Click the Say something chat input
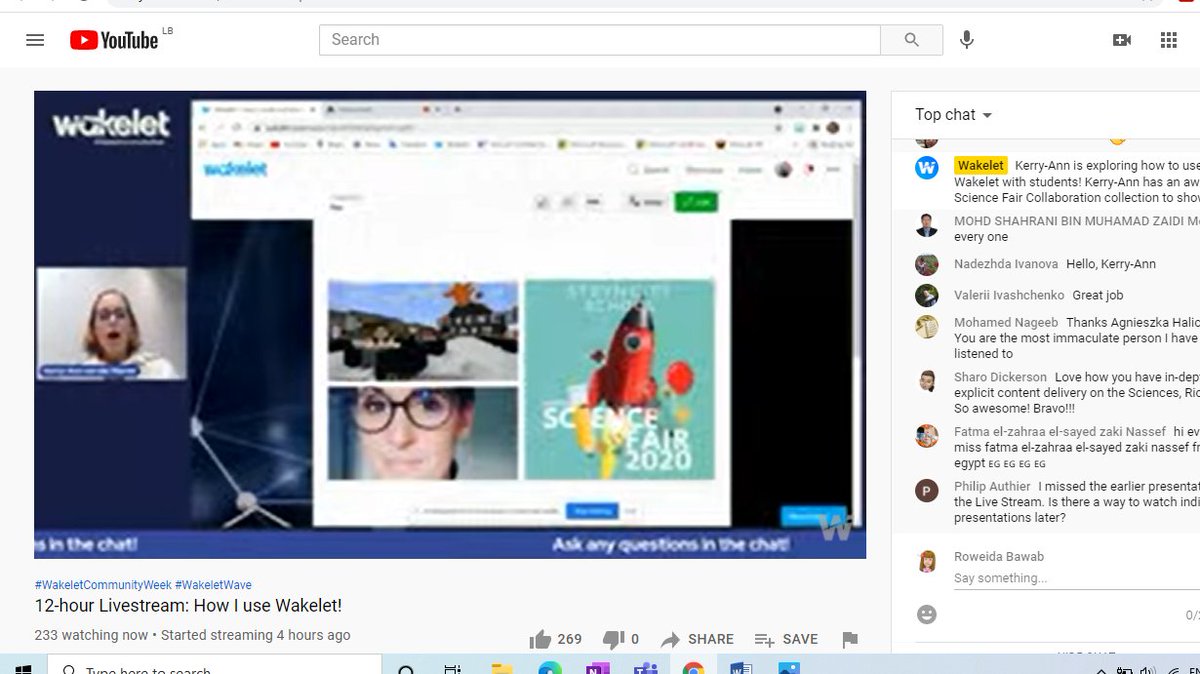1200x674 pixels. tap(1076, 578)
